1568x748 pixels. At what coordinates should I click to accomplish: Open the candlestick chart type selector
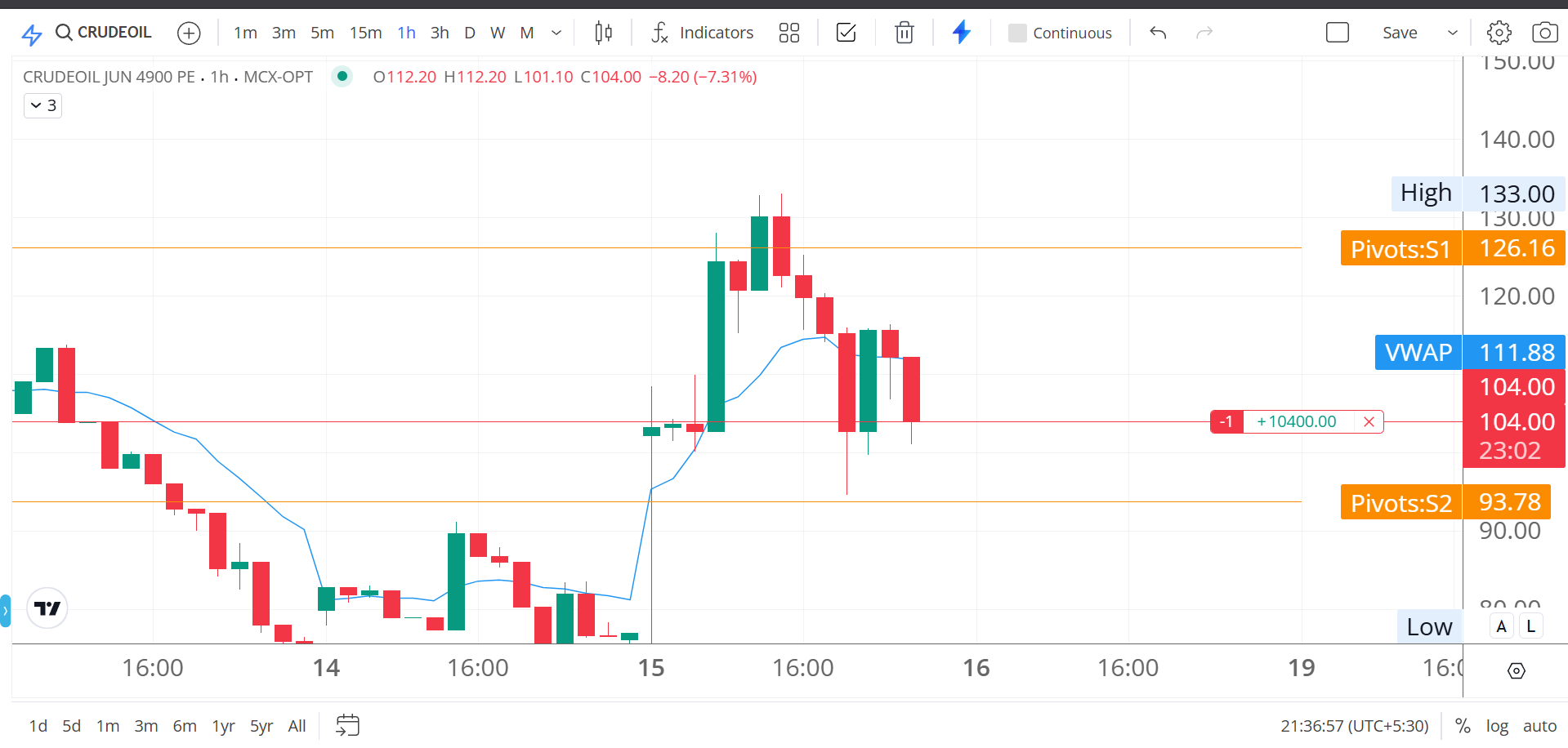[603, 33]
